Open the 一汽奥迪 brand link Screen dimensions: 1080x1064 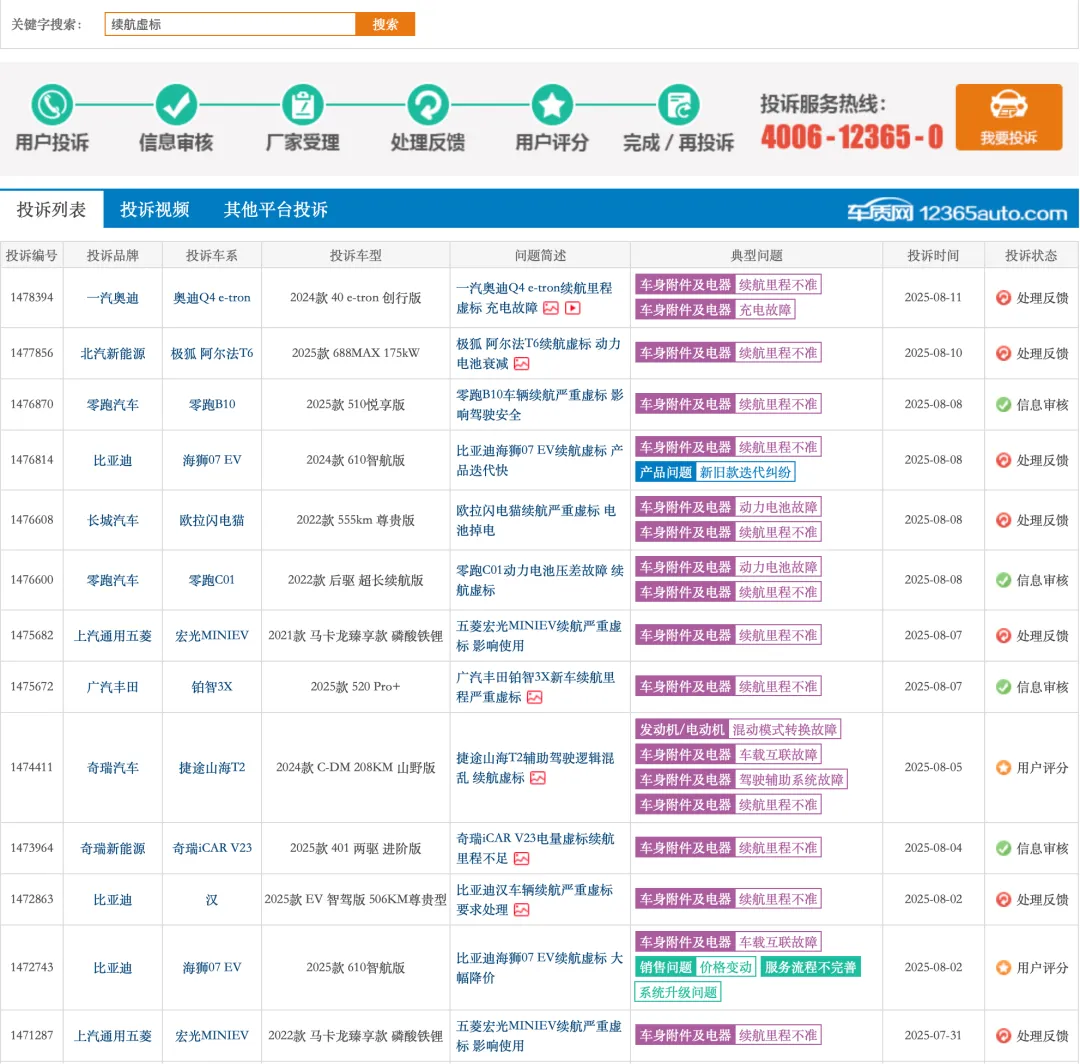112,298
